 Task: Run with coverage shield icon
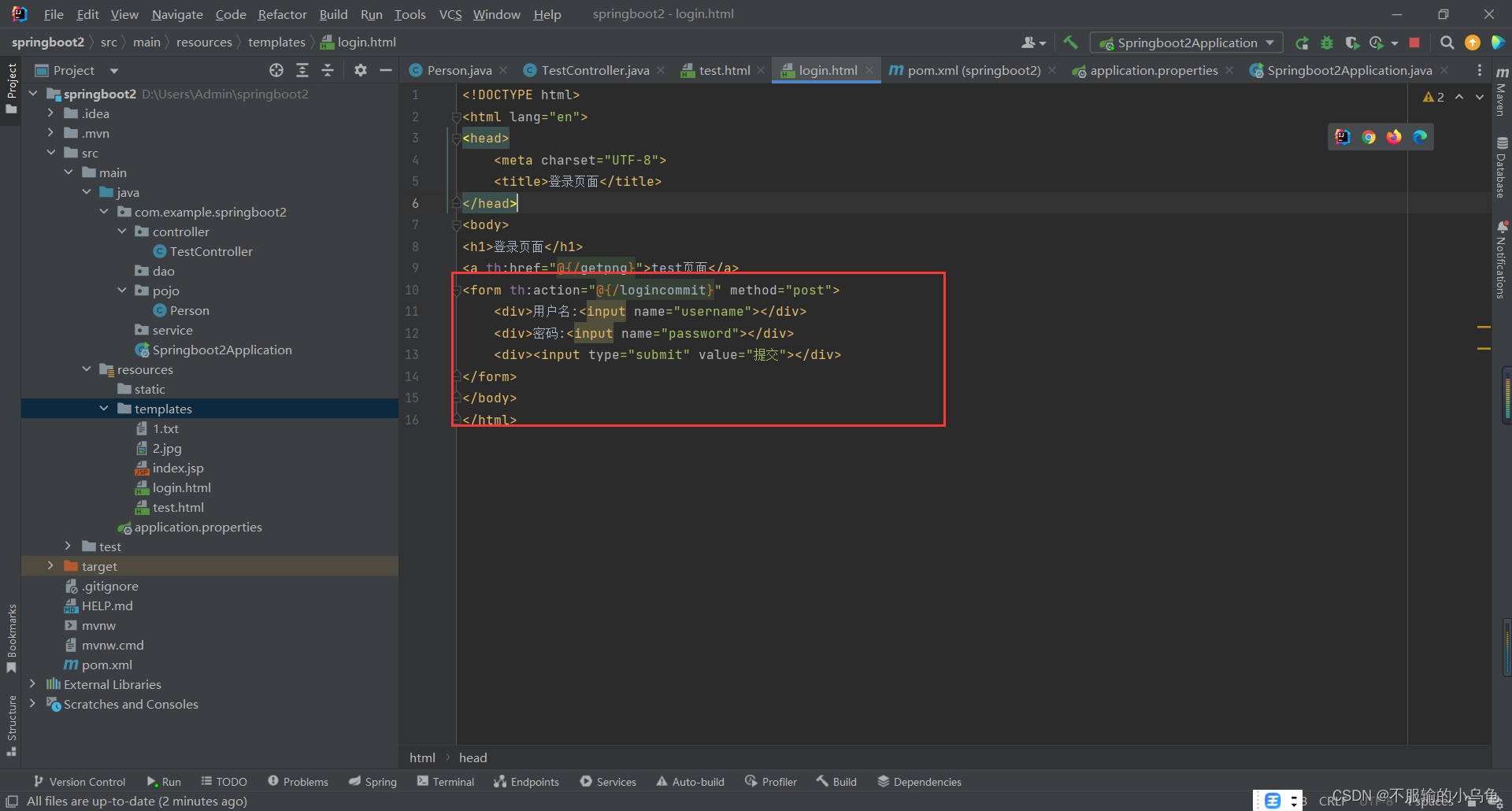tap(1352, 43)
